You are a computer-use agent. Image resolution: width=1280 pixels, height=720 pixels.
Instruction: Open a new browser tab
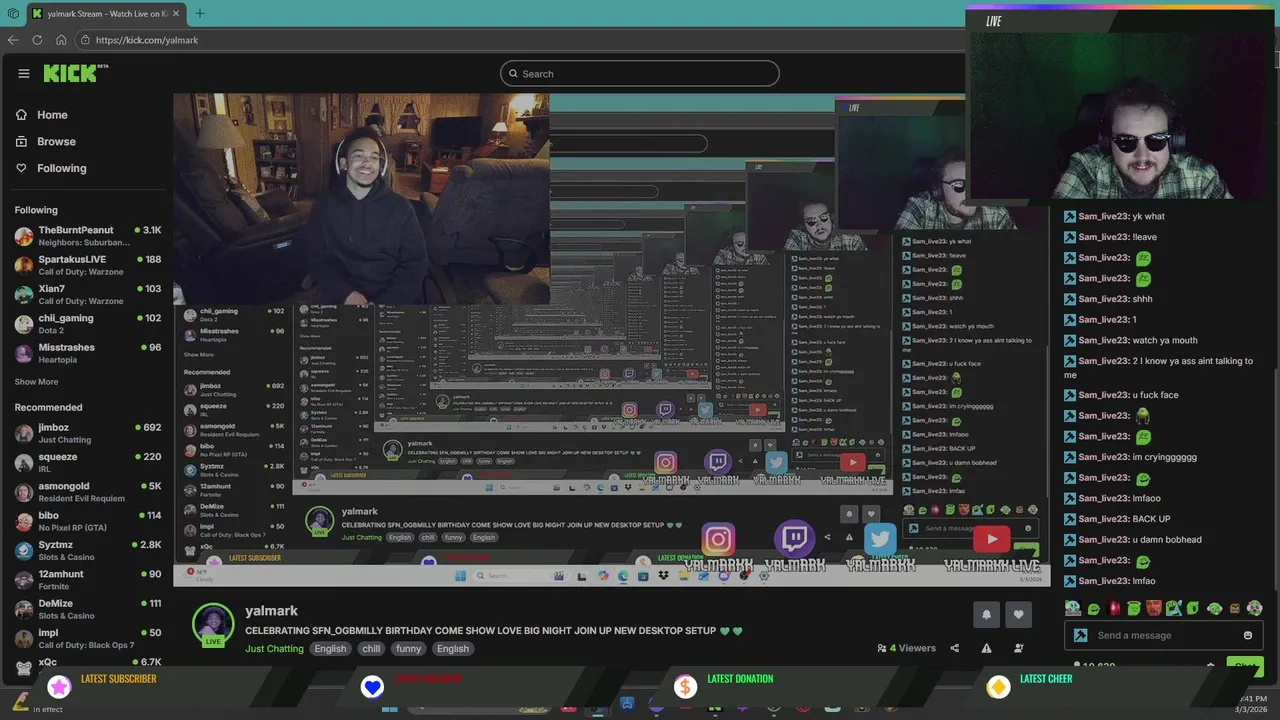tap(199, 14)
